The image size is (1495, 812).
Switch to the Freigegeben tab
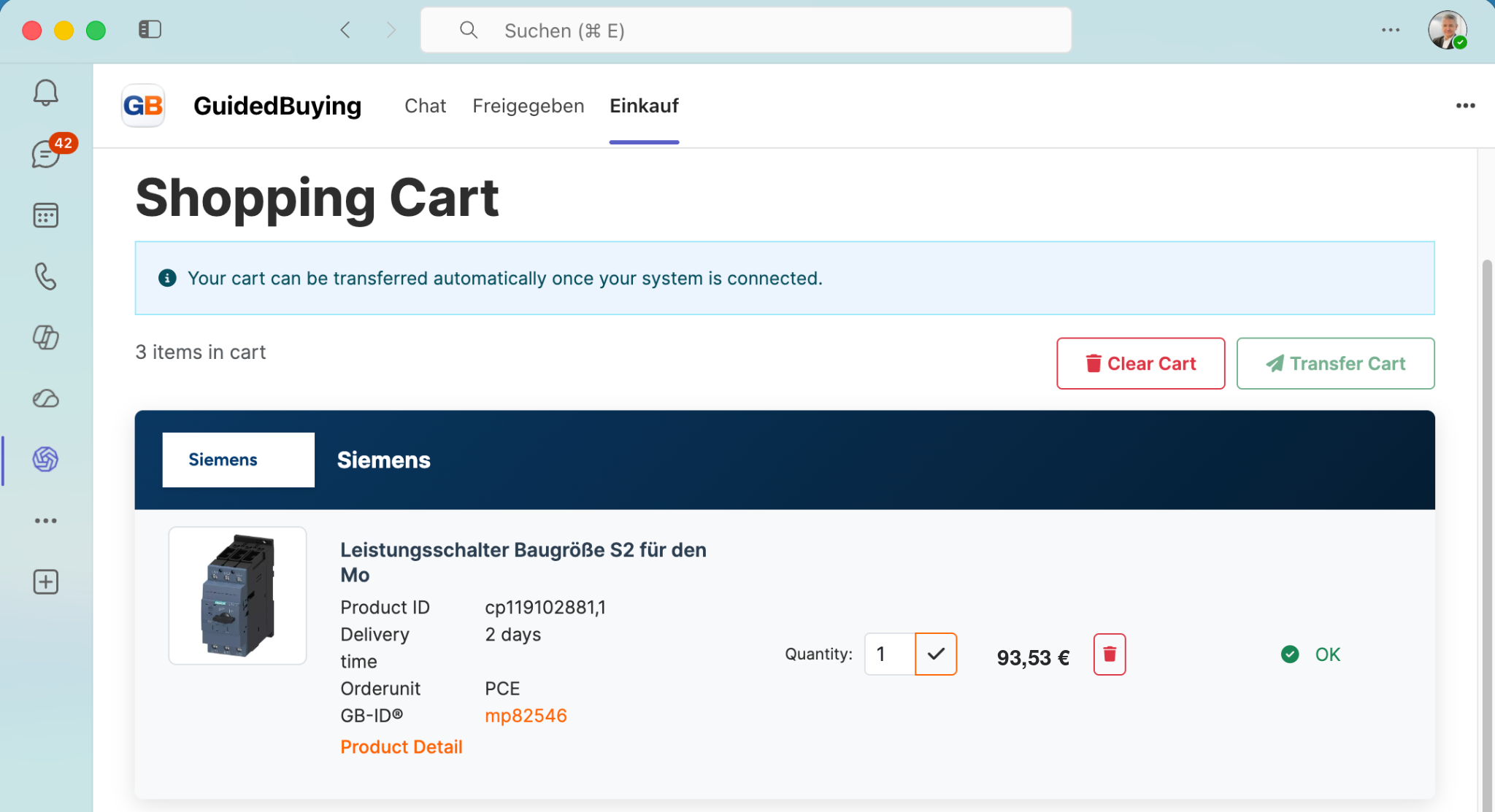click(529, 106)
